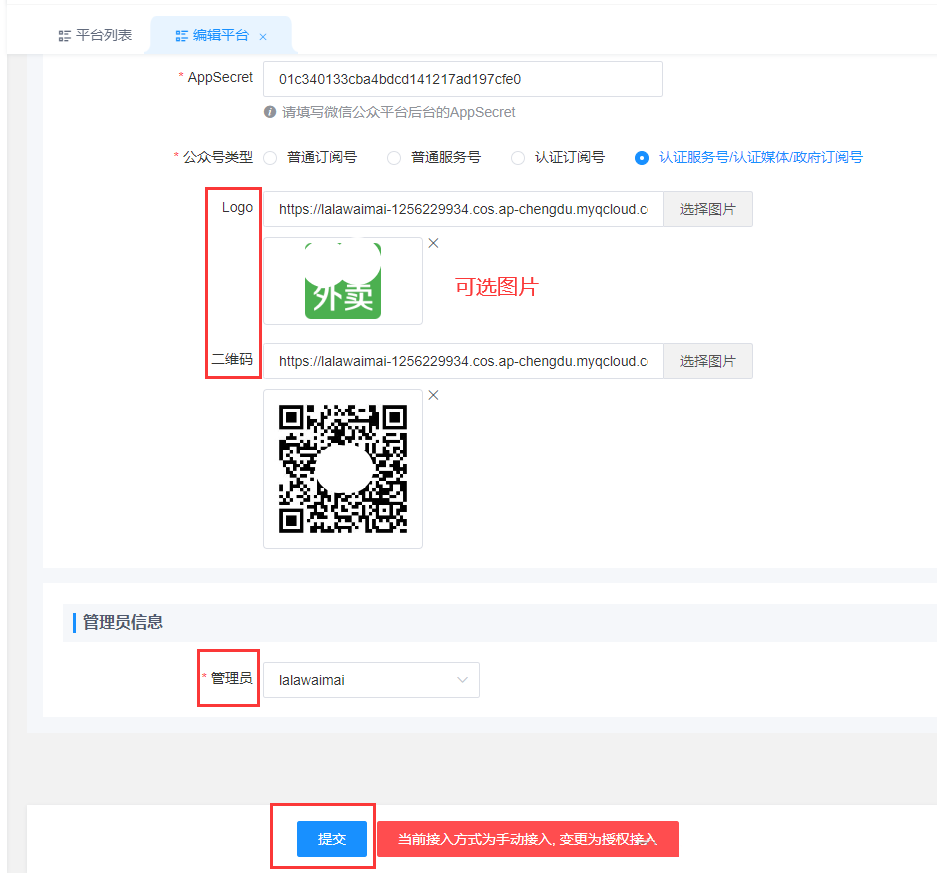Click the 请填写微信公众平台后台的AppSecret hint text
The height and width of the screenshot is (873, 937).
398,112
